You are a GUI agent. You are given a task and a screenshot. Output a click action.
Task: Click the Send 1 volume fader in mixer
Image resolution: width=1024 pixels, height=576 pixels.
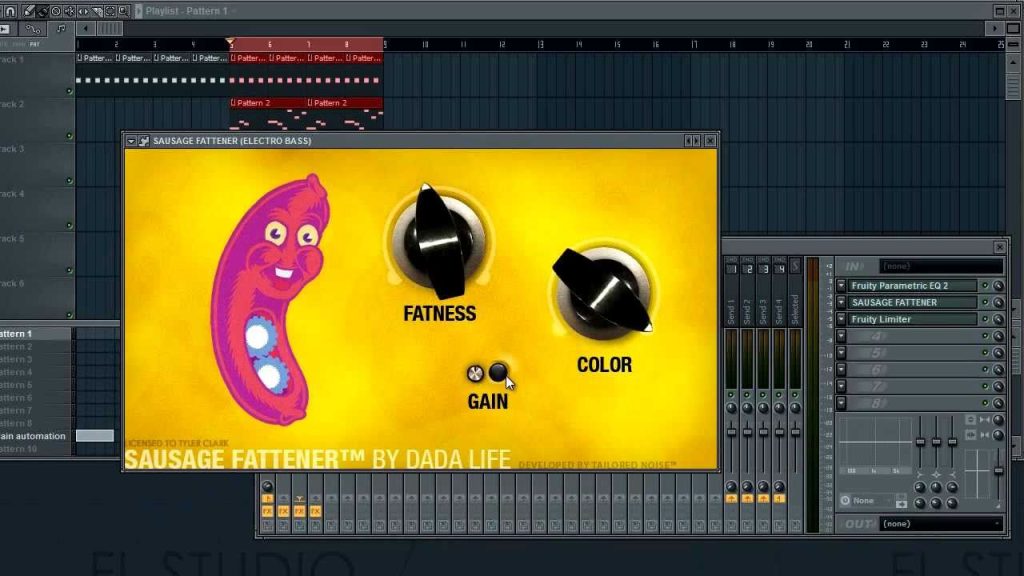coord(731,432)
